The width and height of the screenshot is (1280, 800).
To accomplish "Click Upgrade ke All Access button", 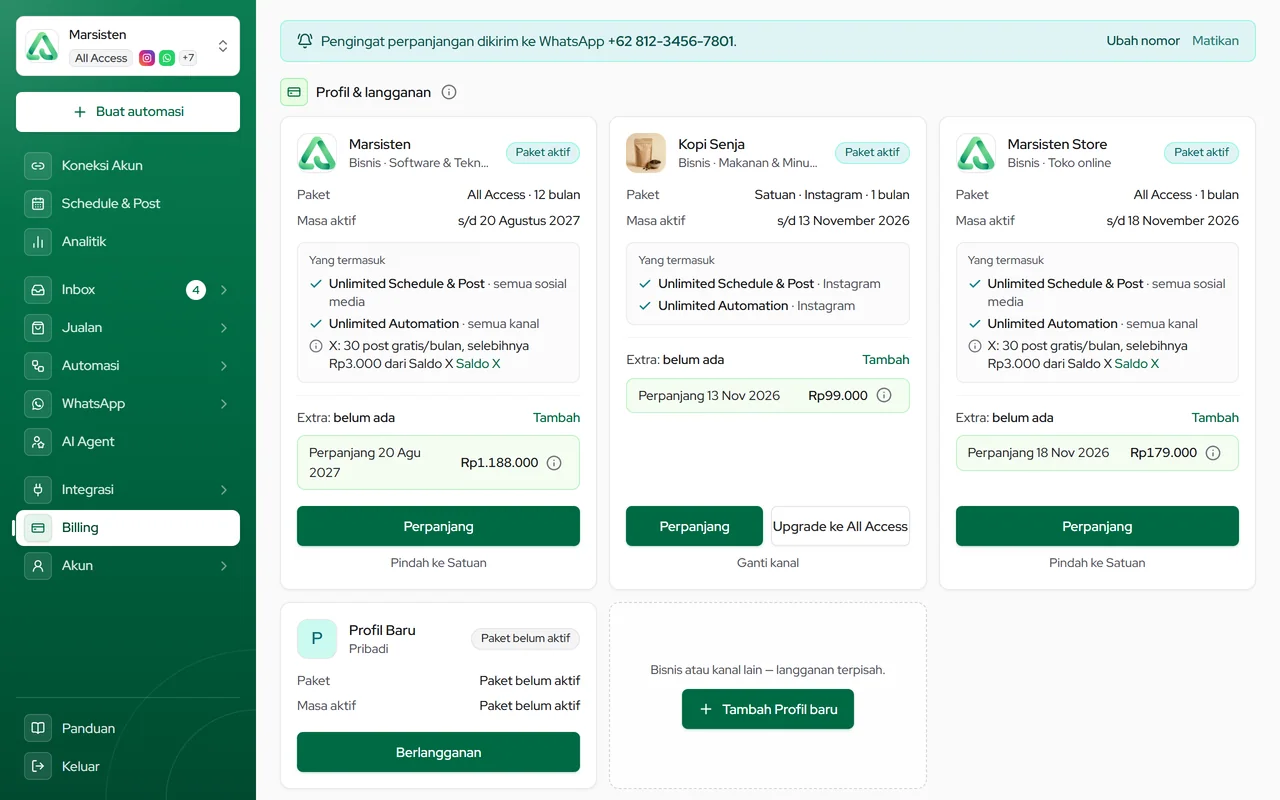I will pos(840,526).
